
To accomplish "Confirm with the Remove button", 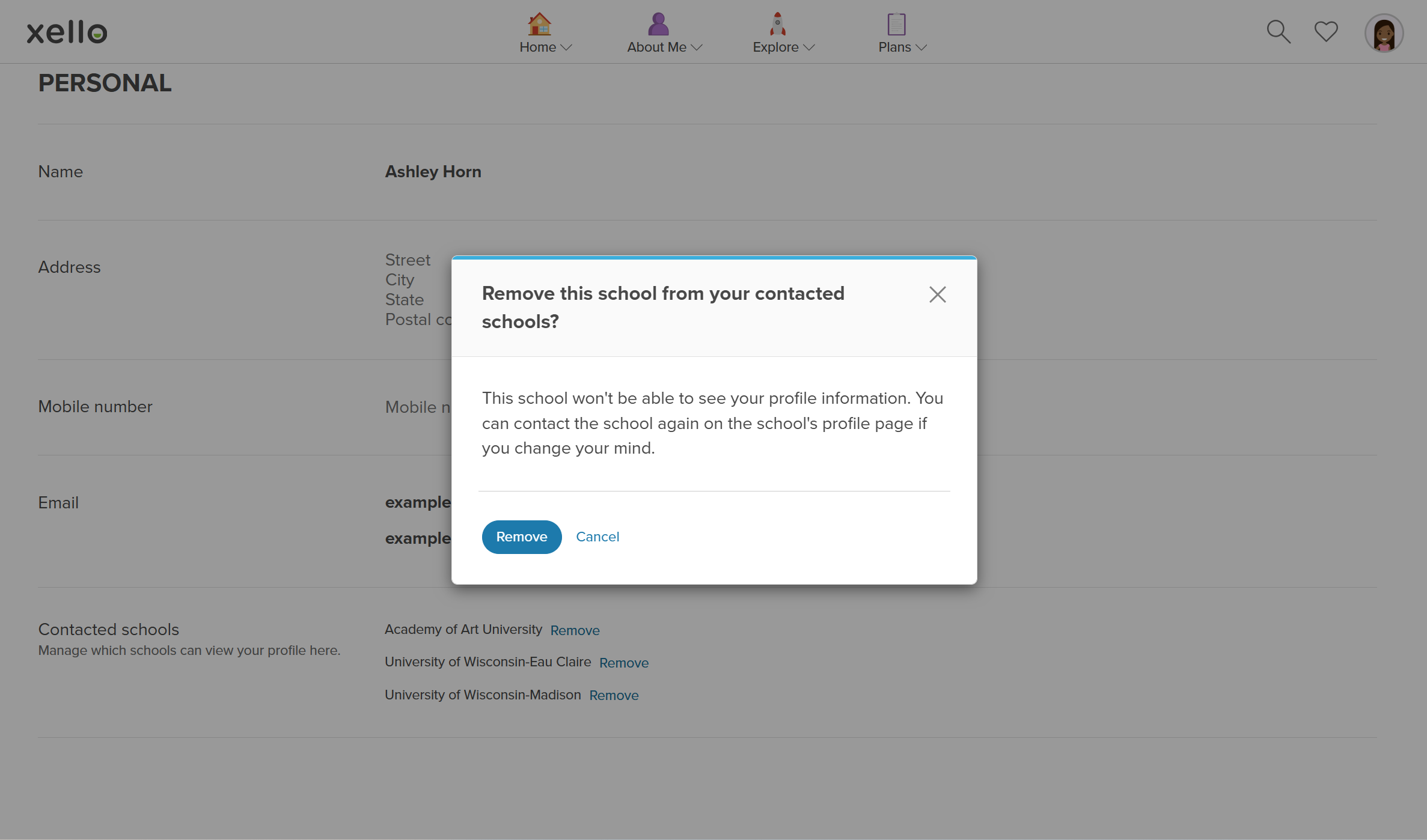I will [521, 537].
